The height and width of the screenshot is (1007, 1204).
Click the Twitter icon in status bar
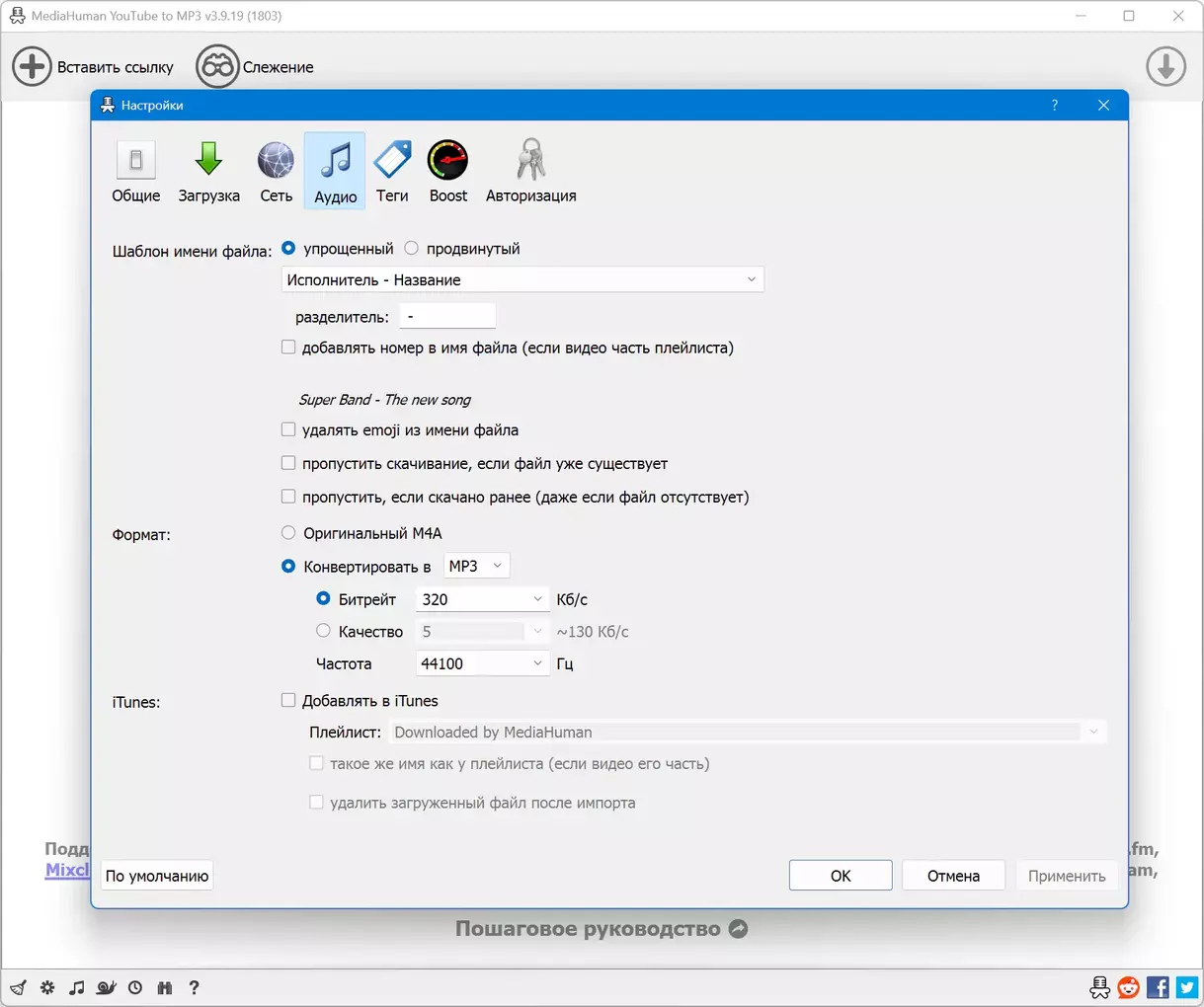(x=1186, y=987)
